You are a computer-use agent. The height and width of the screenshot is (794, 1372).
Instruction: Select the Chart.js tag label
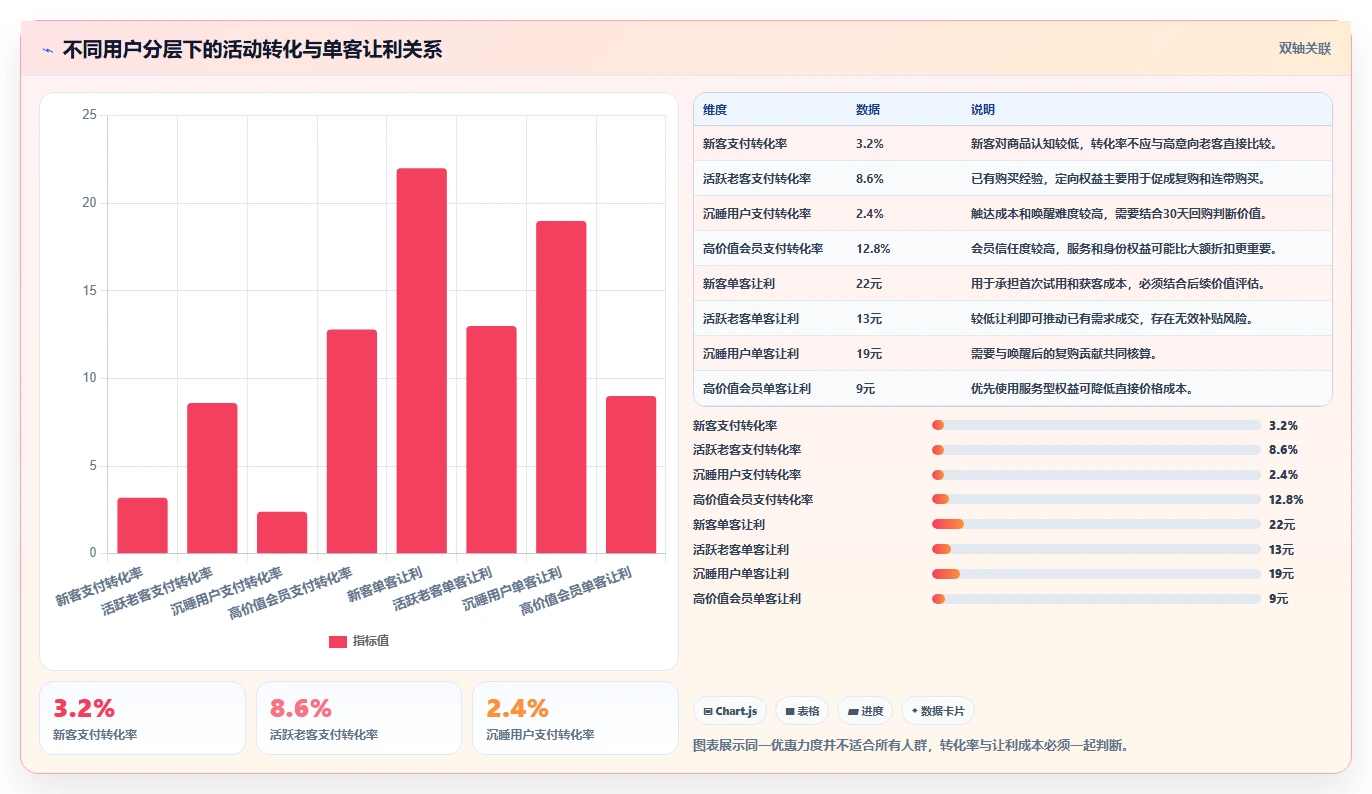click(737, 711)
